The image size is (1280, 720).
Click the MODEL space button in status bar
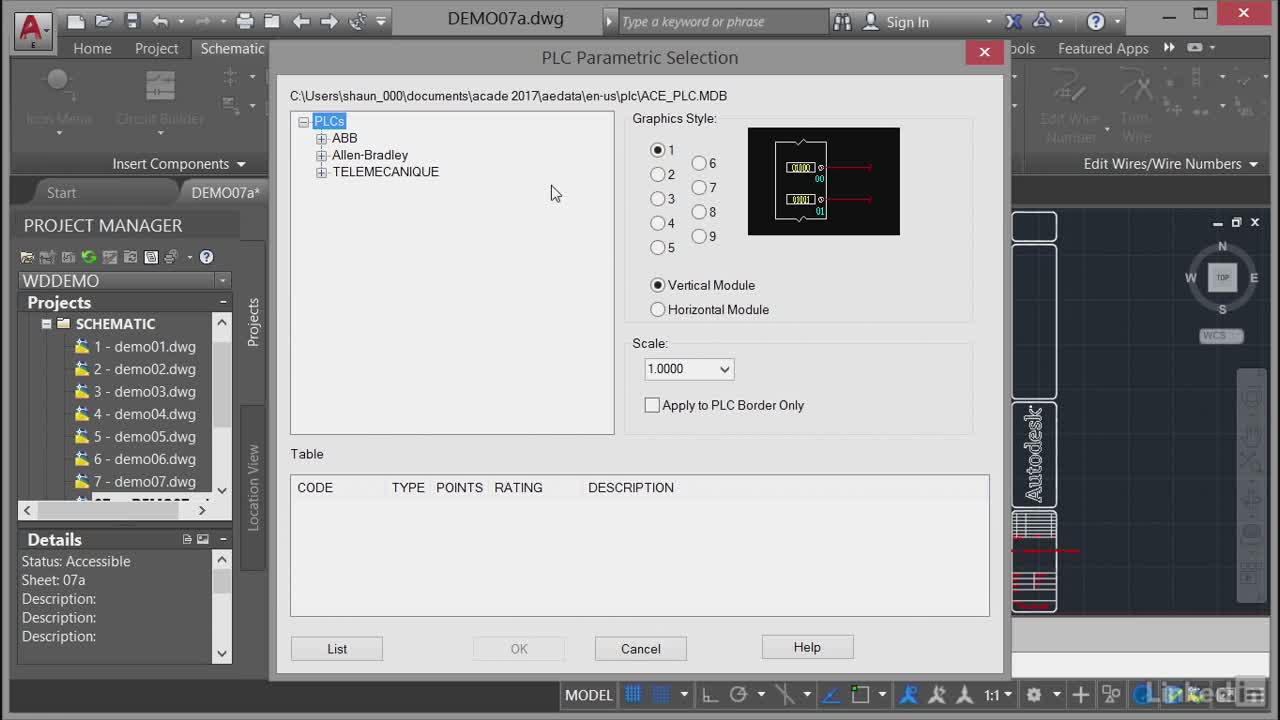tap(588, 694)
